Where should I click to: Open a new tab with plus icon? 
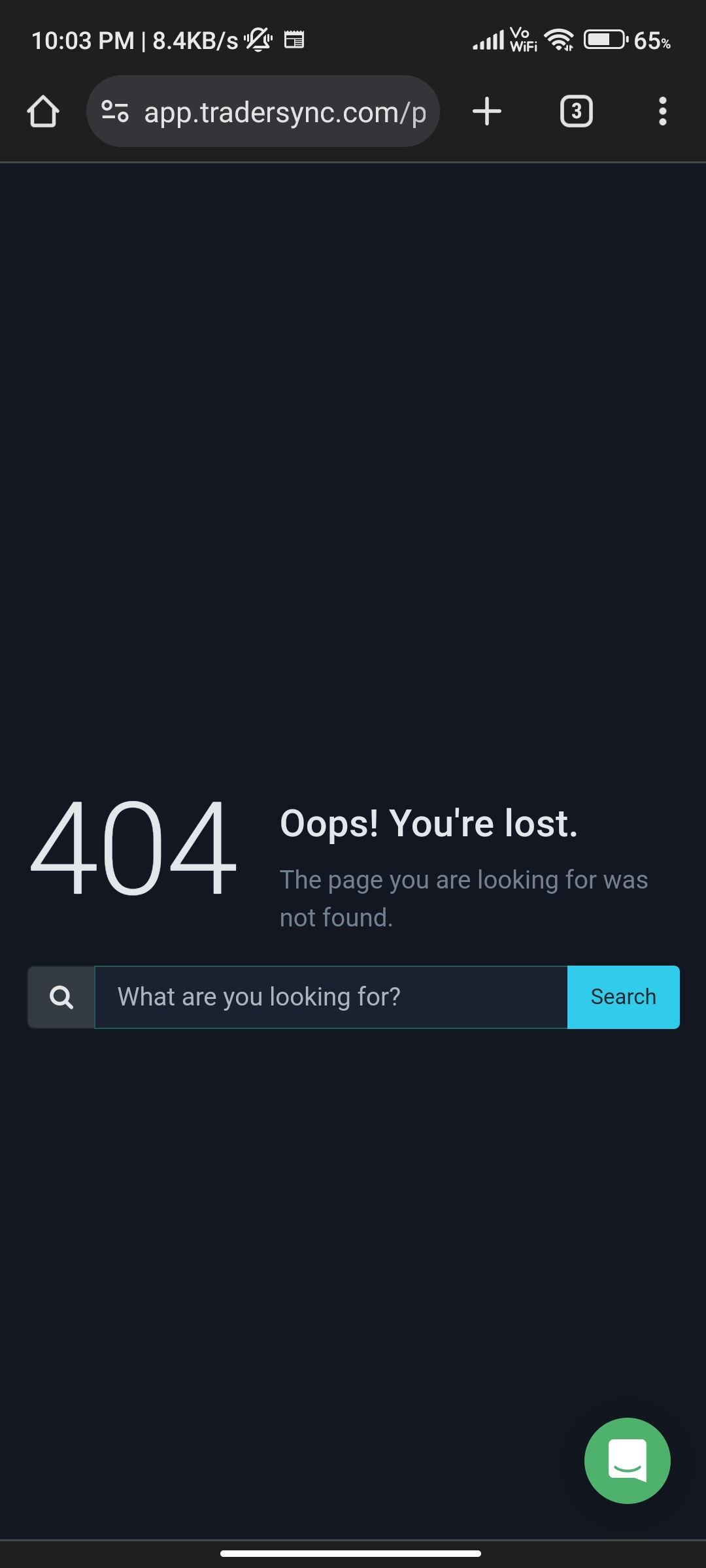(487, 111)
